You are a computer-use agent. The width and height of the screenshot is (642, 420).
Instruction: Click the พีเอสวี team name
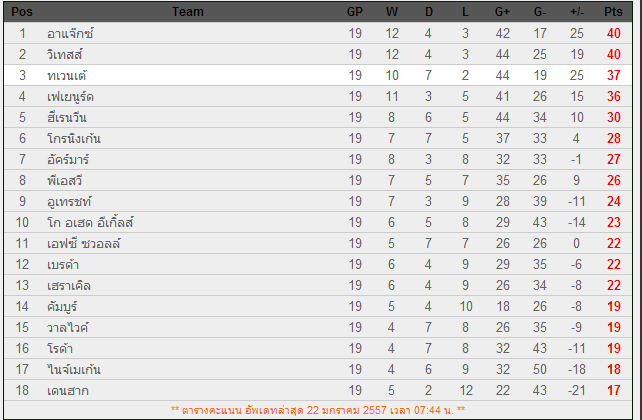tap(66, 180)
